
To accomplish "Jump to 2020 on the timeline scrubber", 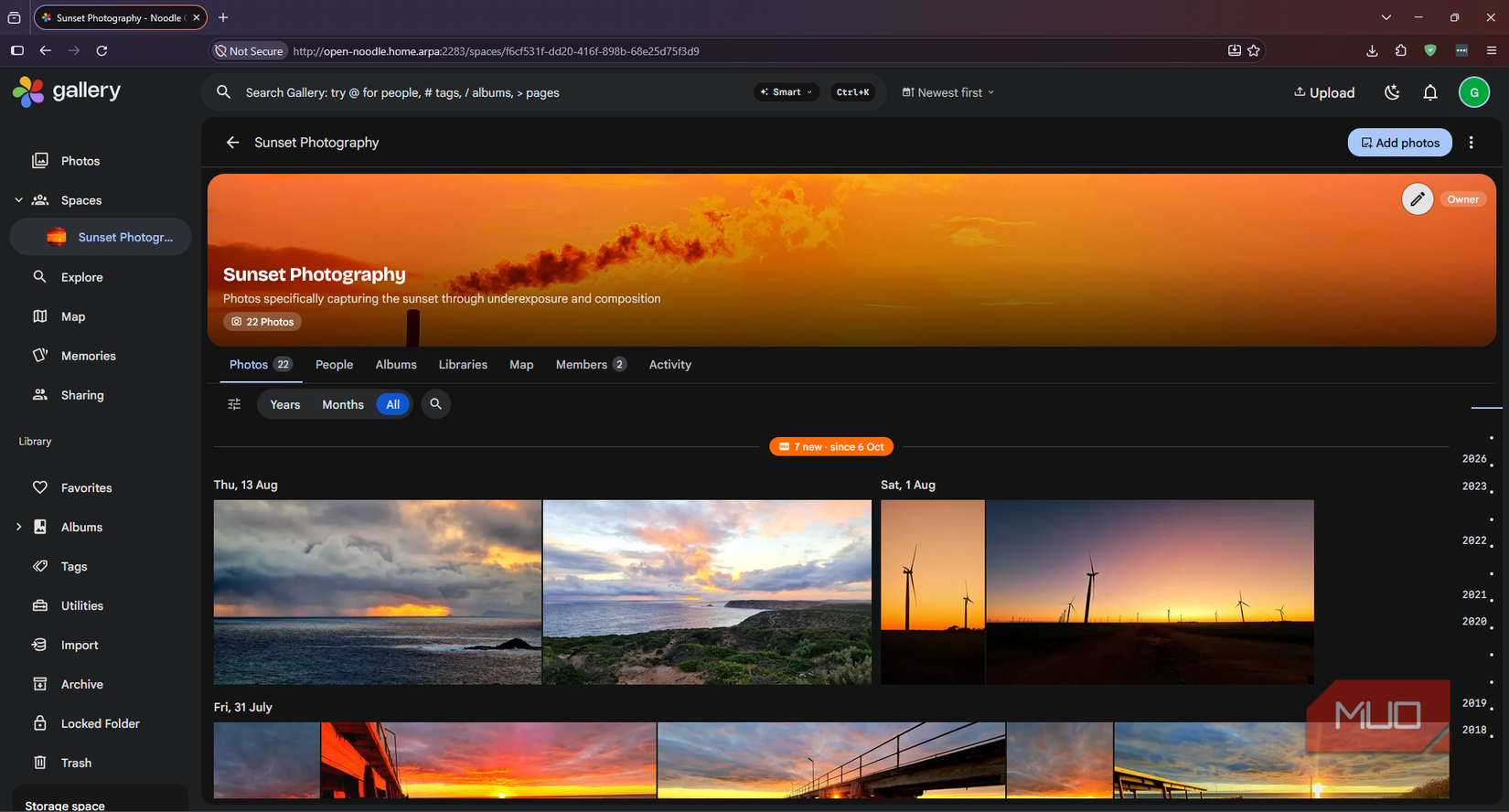I will (x=1474, y=622).
